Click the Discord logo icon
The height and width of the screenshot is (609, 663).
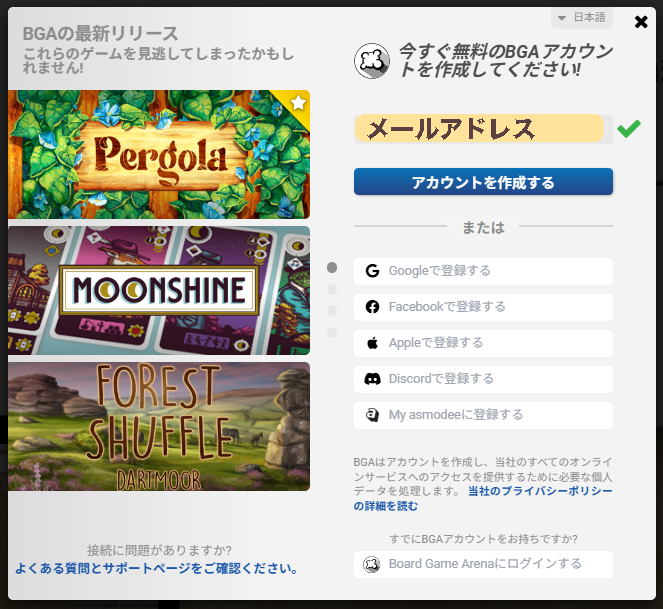(372, 379)
